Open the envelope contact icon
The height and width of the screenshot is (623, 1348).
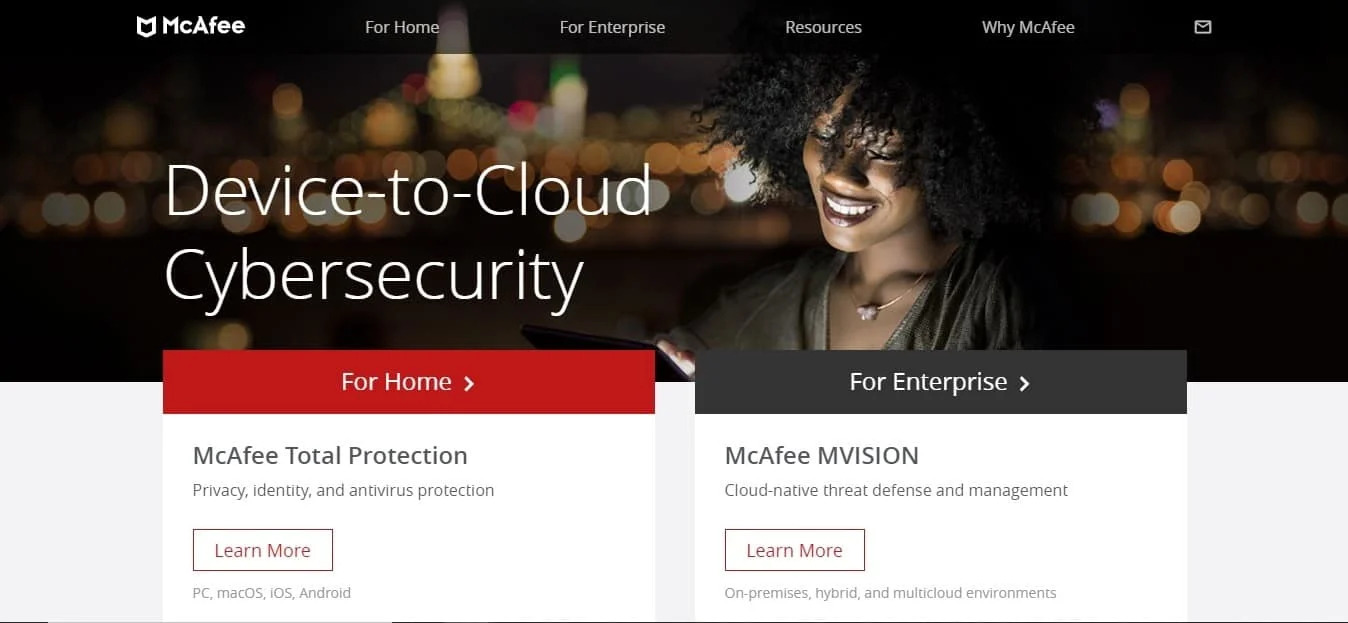1203,27
